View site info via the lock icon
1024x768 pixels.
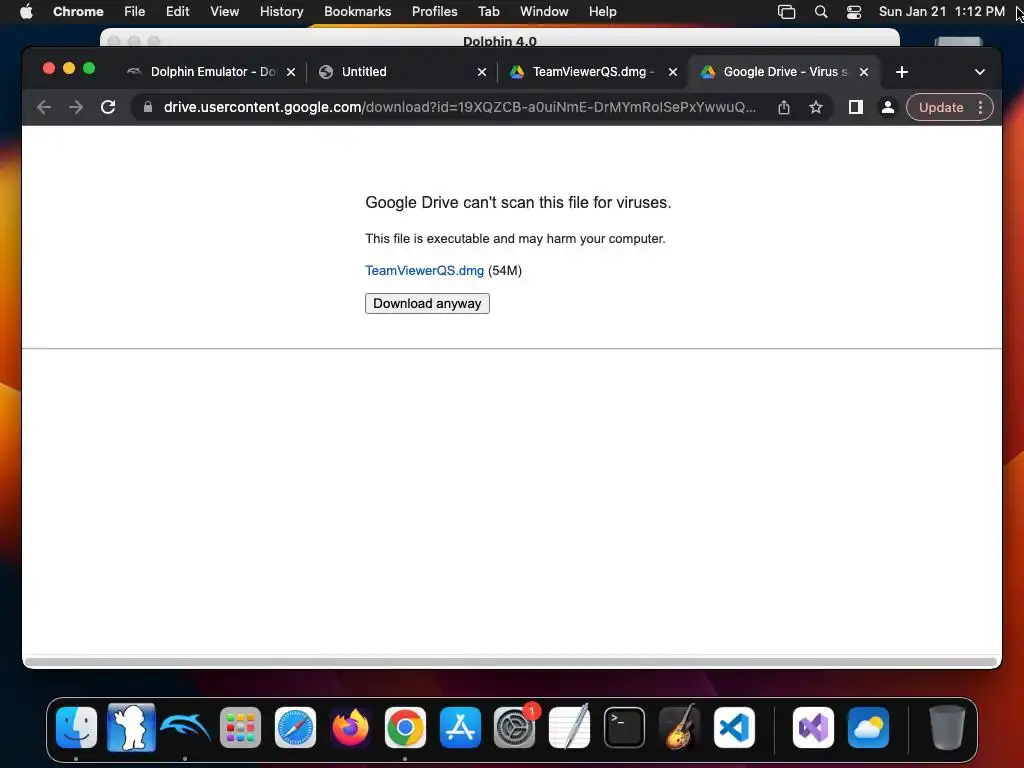[x=148, y=107]
